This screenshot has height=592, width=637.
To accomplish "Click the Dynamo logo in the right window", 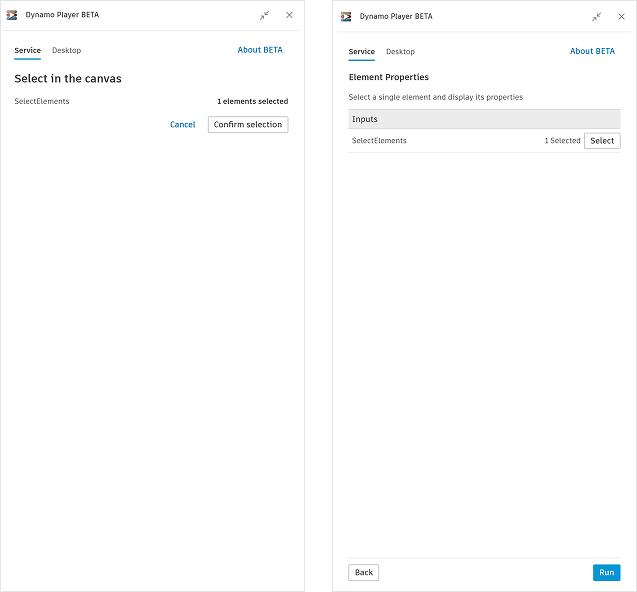I will (x=346, y=16).
